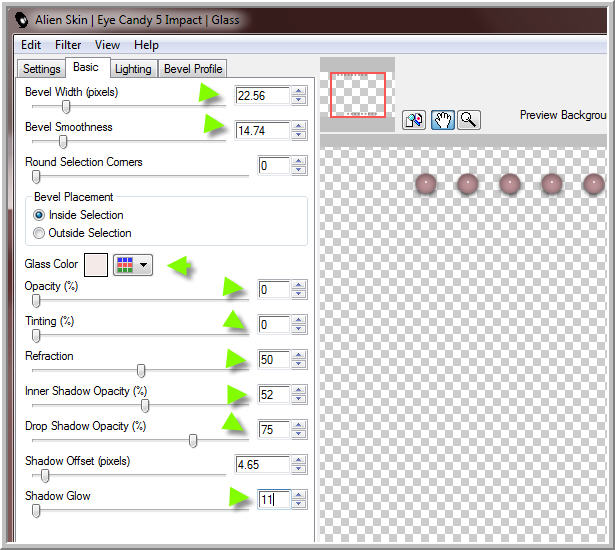Click the Inner Shadow Opacity slider handle
The image size is (615, 550).
[145, 406]
